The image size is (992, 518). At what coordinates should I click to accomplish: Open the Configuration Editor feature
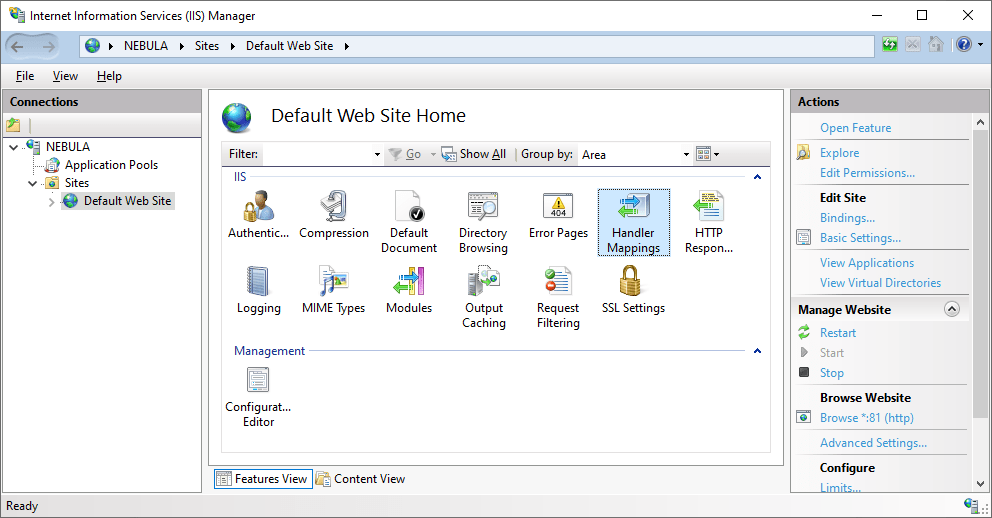(x=258, y=397)
